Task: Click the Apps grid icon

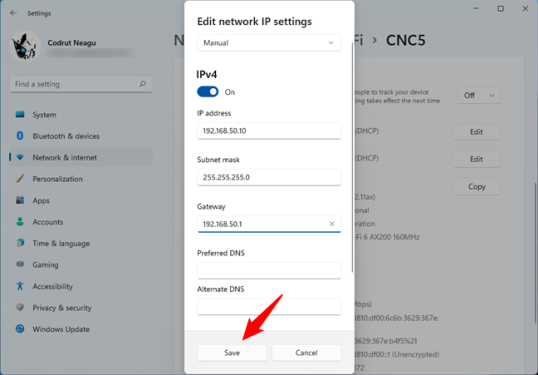Action: coord(20,200)
